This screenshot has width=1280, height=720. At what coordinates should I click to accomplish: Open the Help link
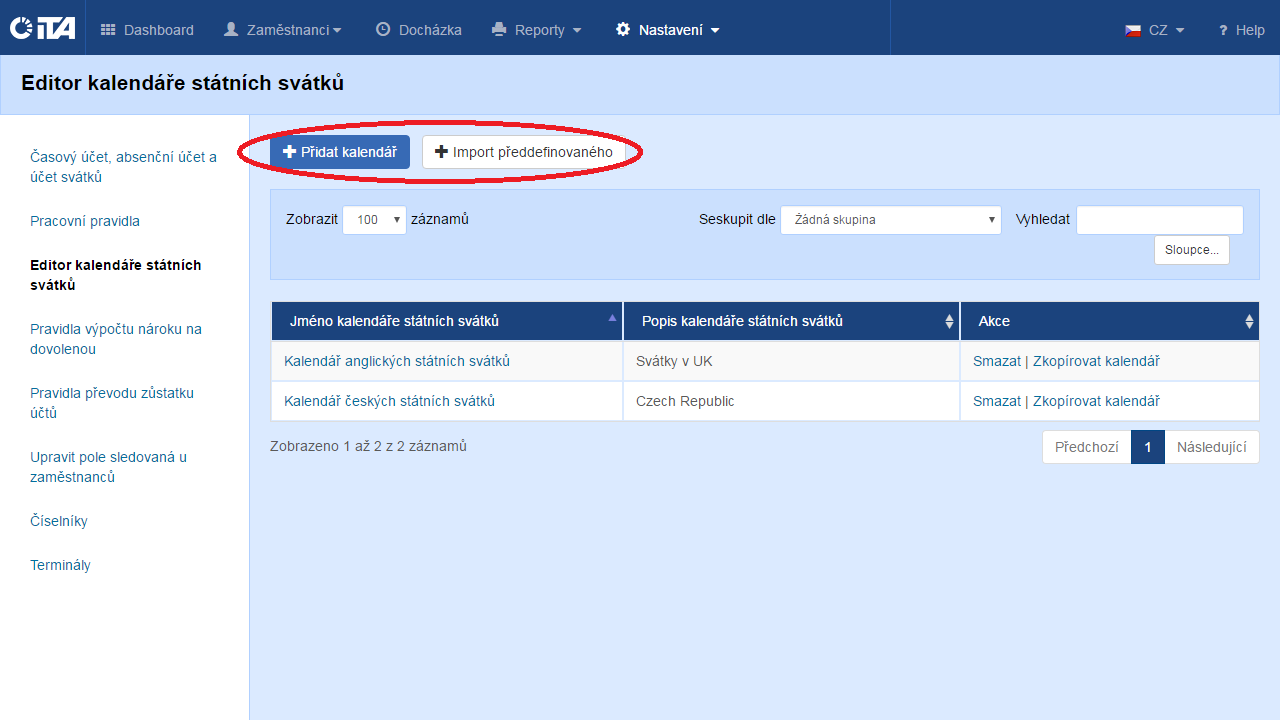tap(1241, 30)
